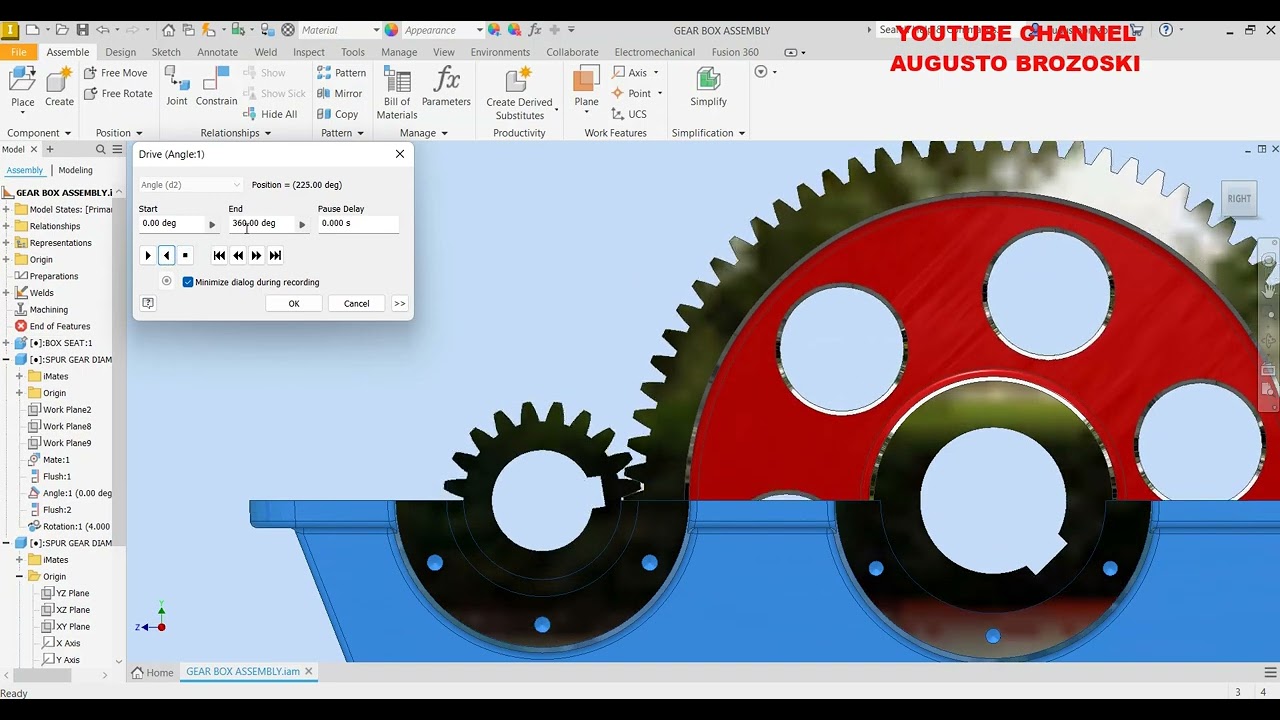
Task: Stop the drive animation
Action: 185,255
